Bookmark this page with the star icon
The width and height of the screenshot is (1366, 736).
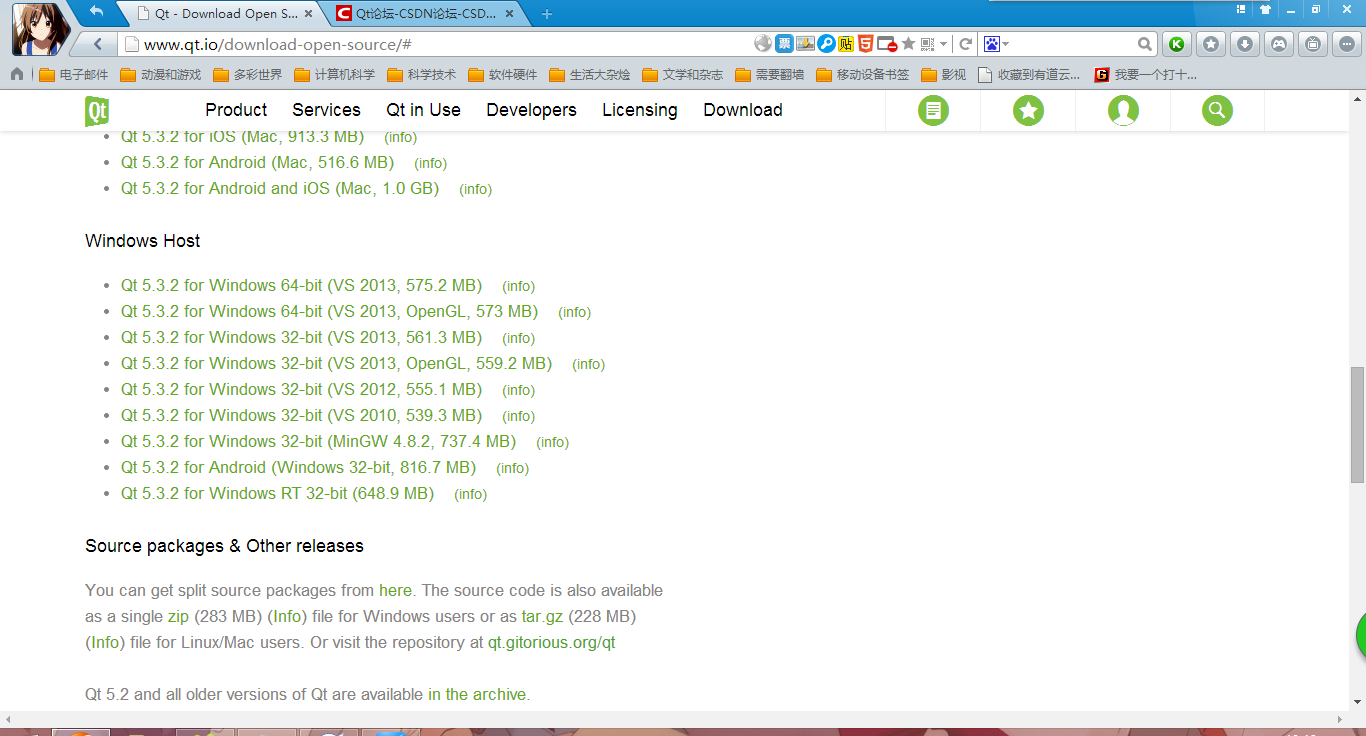(x=908, y=43)
